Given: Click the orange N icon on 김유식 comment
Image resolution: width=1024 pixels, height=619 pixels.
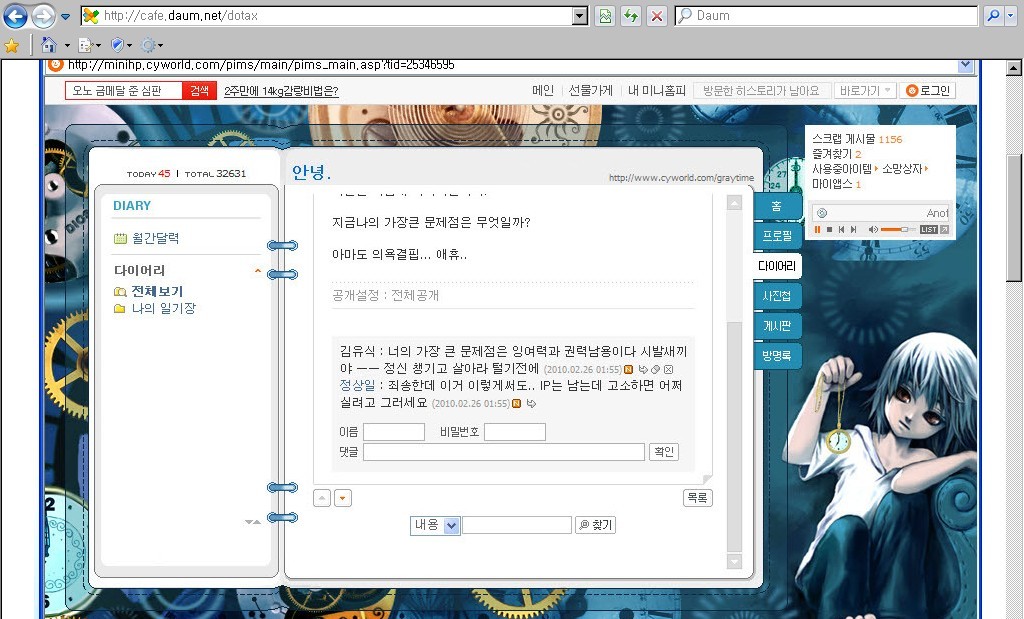Looking at the screenshot, I should (x=629, y=370).
